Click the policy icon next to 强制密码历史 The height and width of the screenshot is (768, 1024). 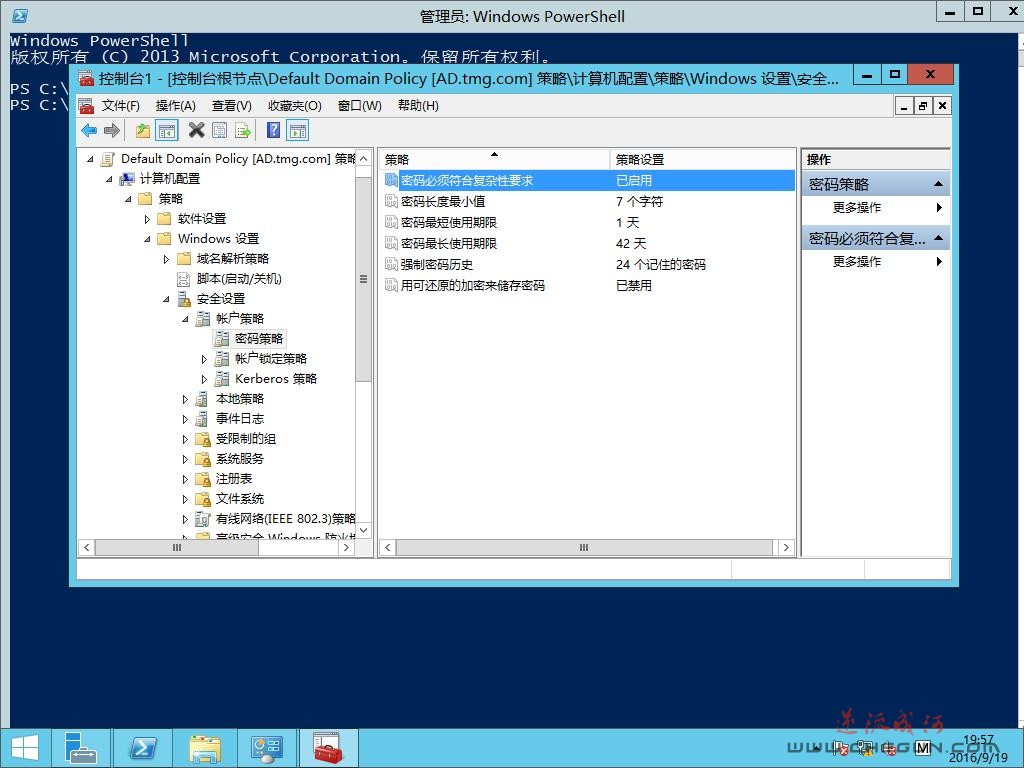click(x=391, y=264)
